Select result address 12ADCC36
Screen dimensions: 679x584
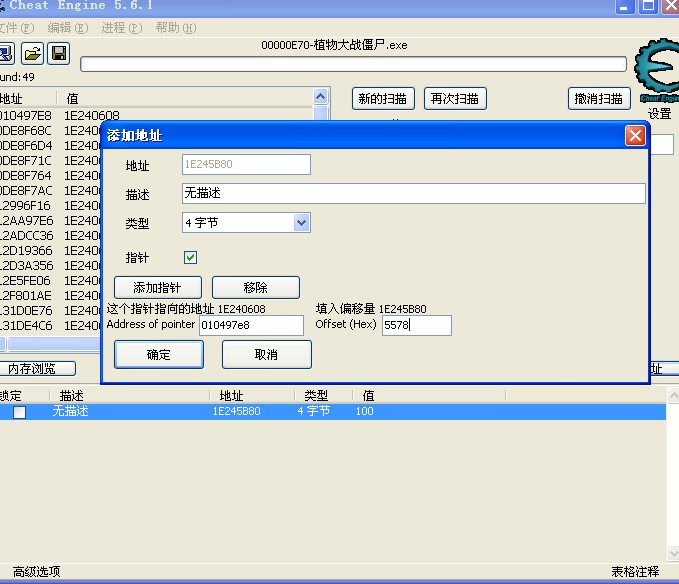(x=26, y=236)
